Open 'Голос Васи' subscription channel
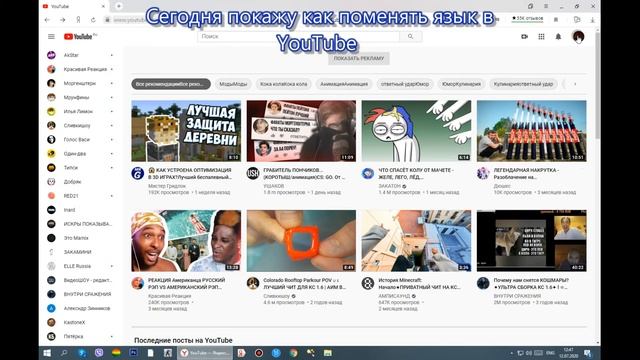The image size is (640, 360). pyautogui.click(x=80, y=140)
